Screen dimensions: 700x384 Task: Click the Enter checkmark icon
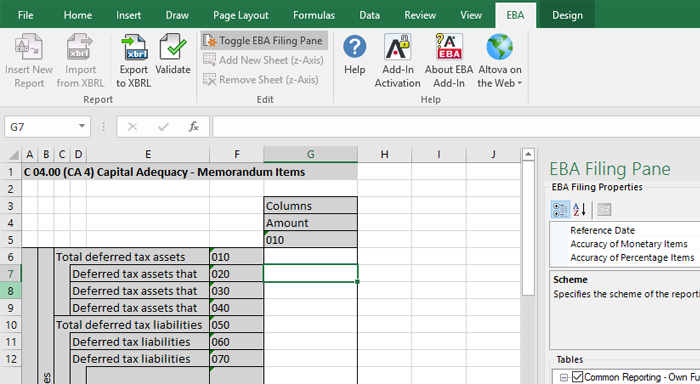coord(163,127)
